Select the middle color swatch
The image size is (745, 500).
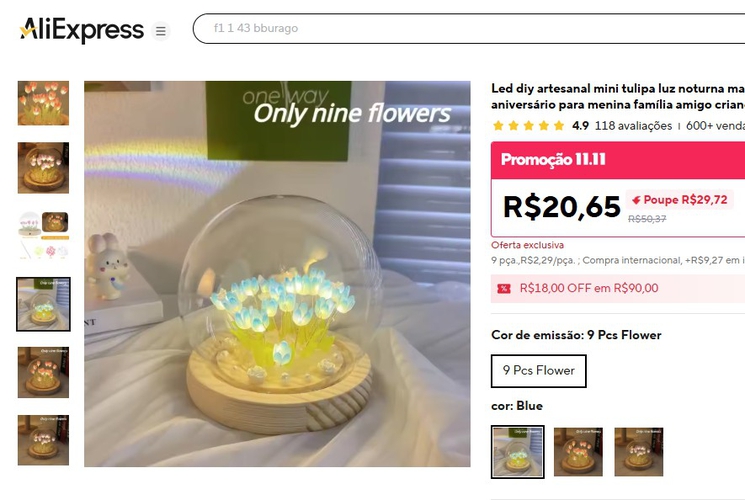pos(578,452)
